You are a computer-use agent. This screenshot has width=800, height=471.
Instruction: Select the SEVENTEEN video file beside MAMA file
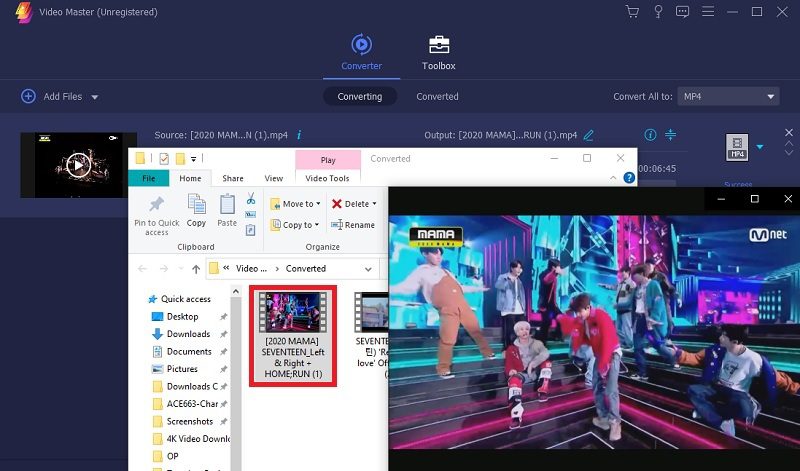(x=371, y=335)
